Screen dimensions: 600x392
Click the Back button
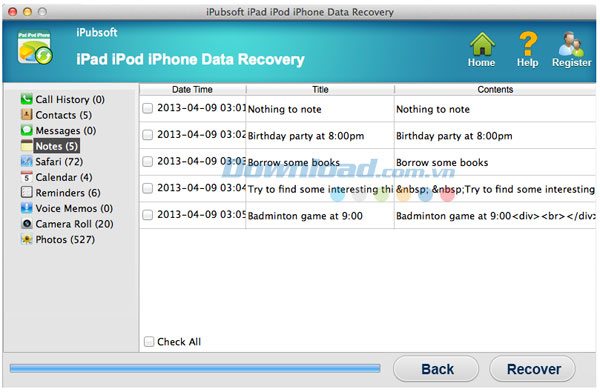pyautogui.click(x=436, y=369)
